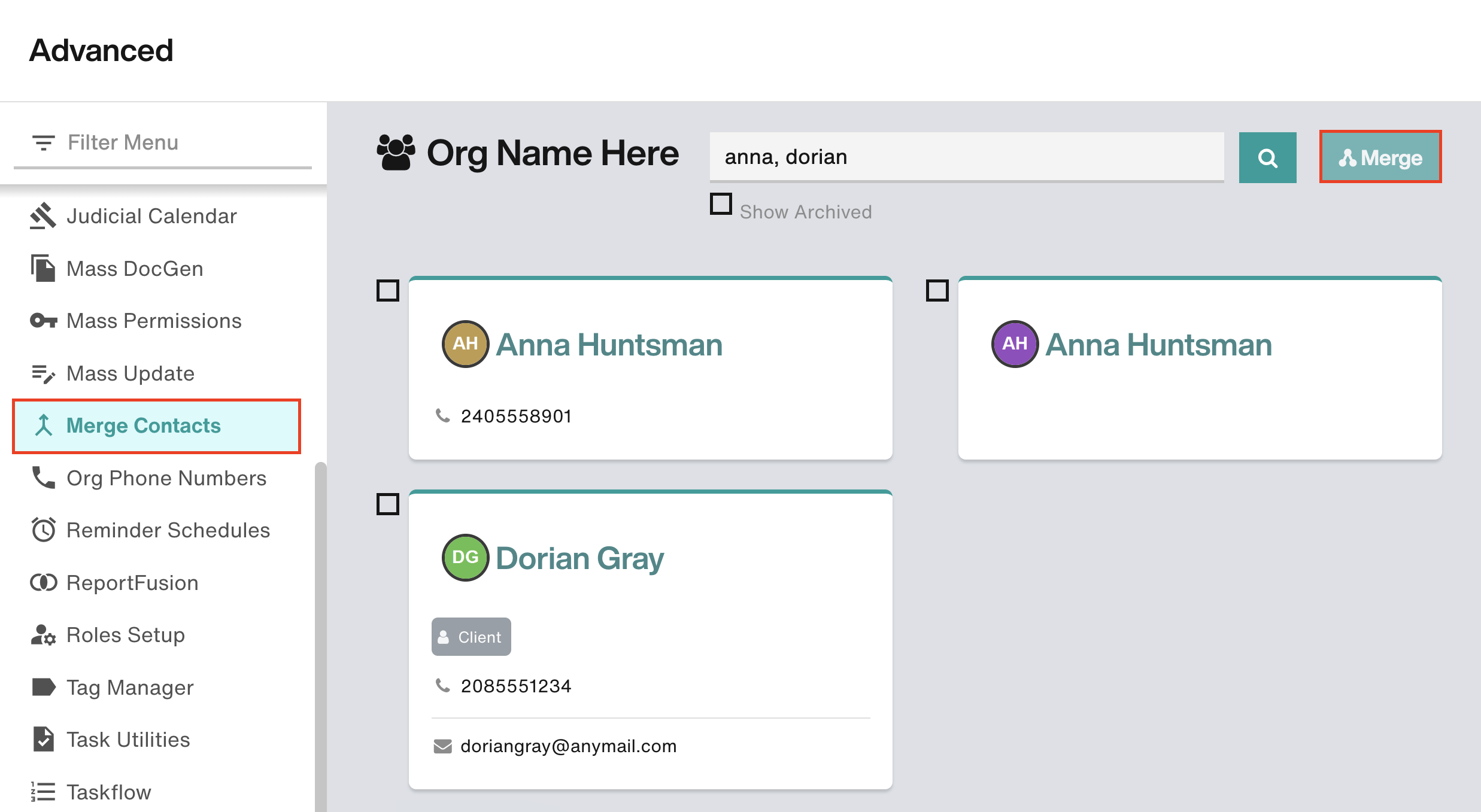Click the contact search input field
Image resolution: width=1481 pixels, height=812 pixels.
[x=966, y=157]
